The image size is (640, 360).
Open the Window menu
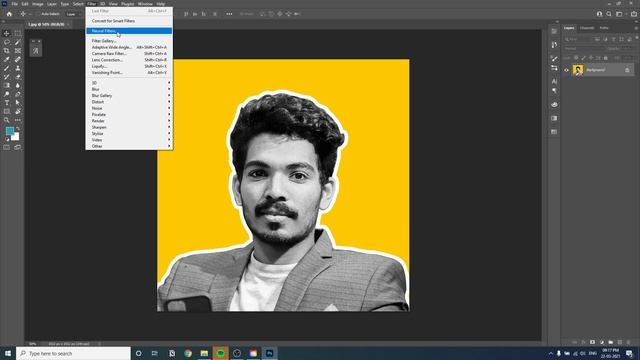[145, 4]
